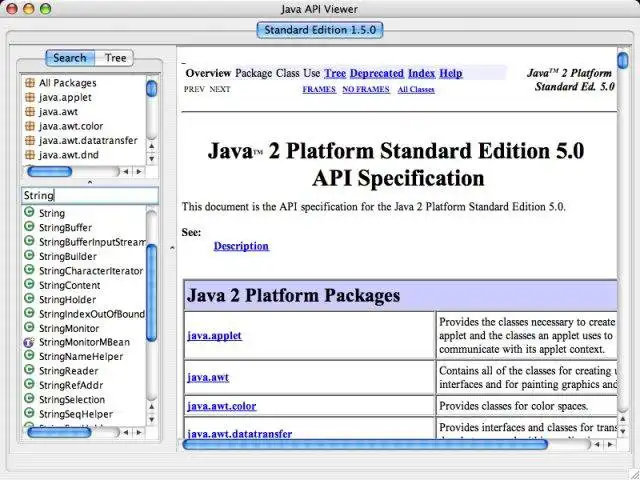
Task: Open the Standard Edition 1.5.0 selector
Action: (x=320, y=30)
